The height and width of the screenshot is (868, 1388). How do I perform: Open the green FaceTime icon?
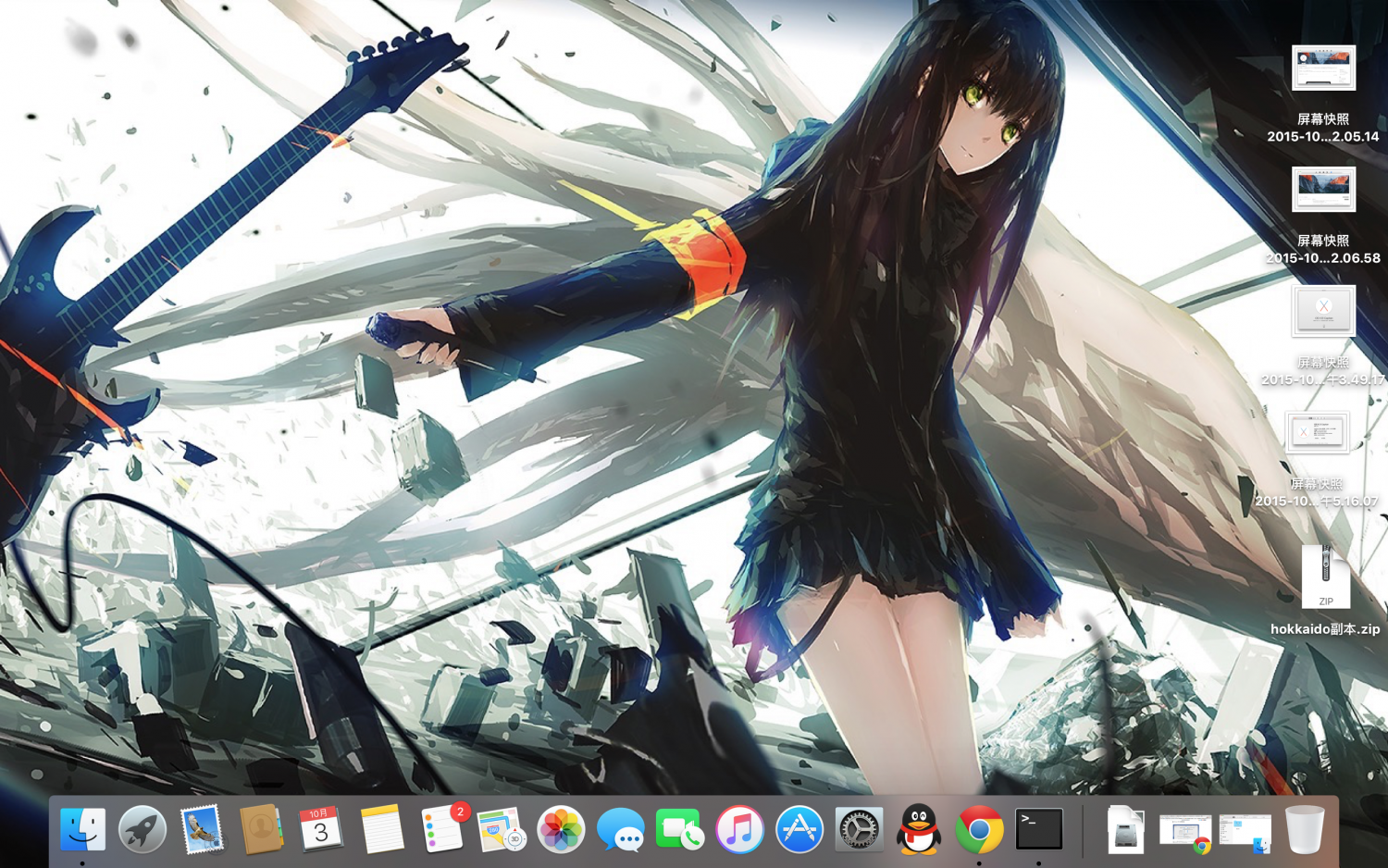tap(680, 829)
